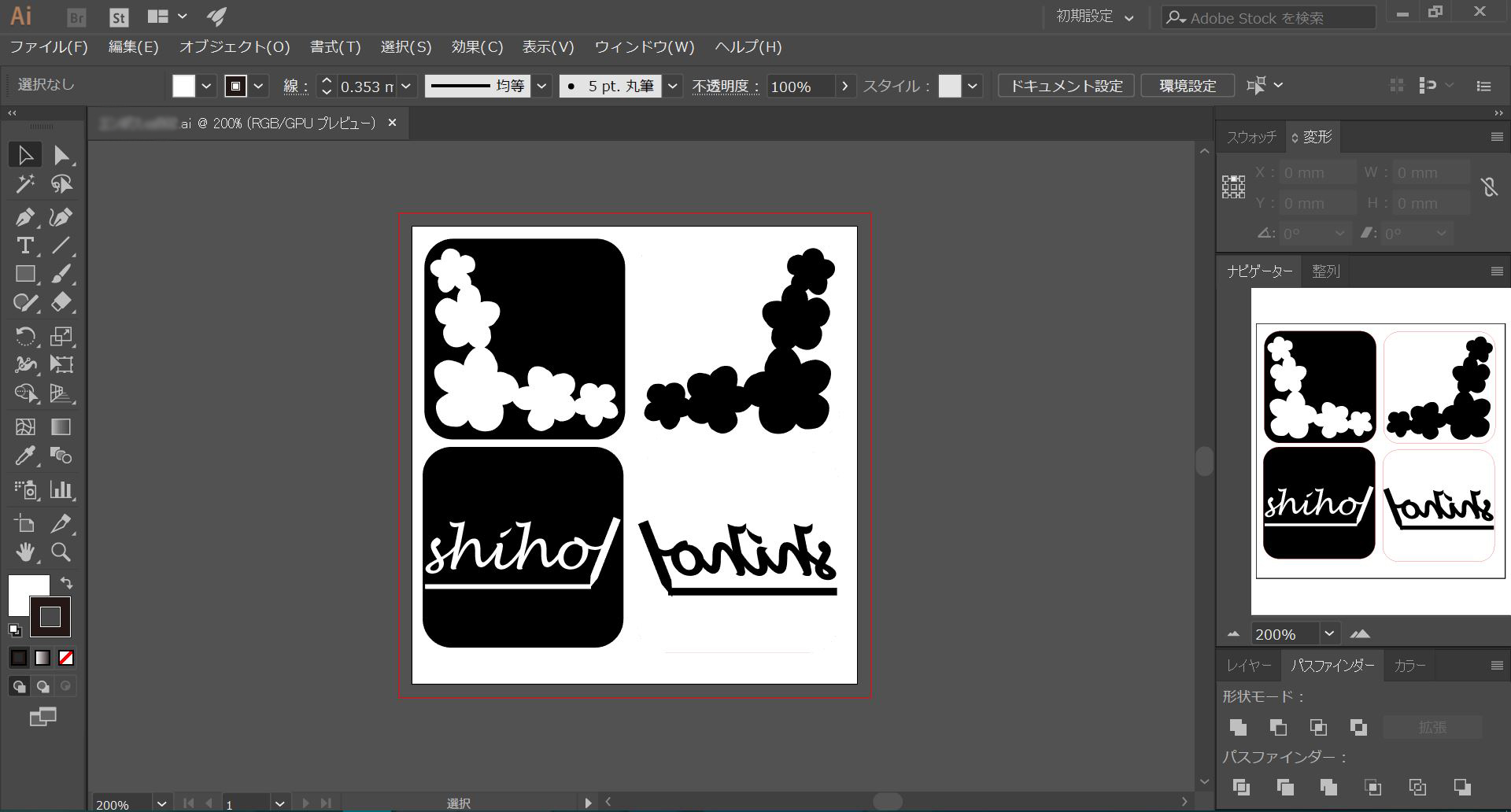Screen dimensions: 1511x812
Task: Switch to the スウォッチ tab
Action: tap(1251, 137)
